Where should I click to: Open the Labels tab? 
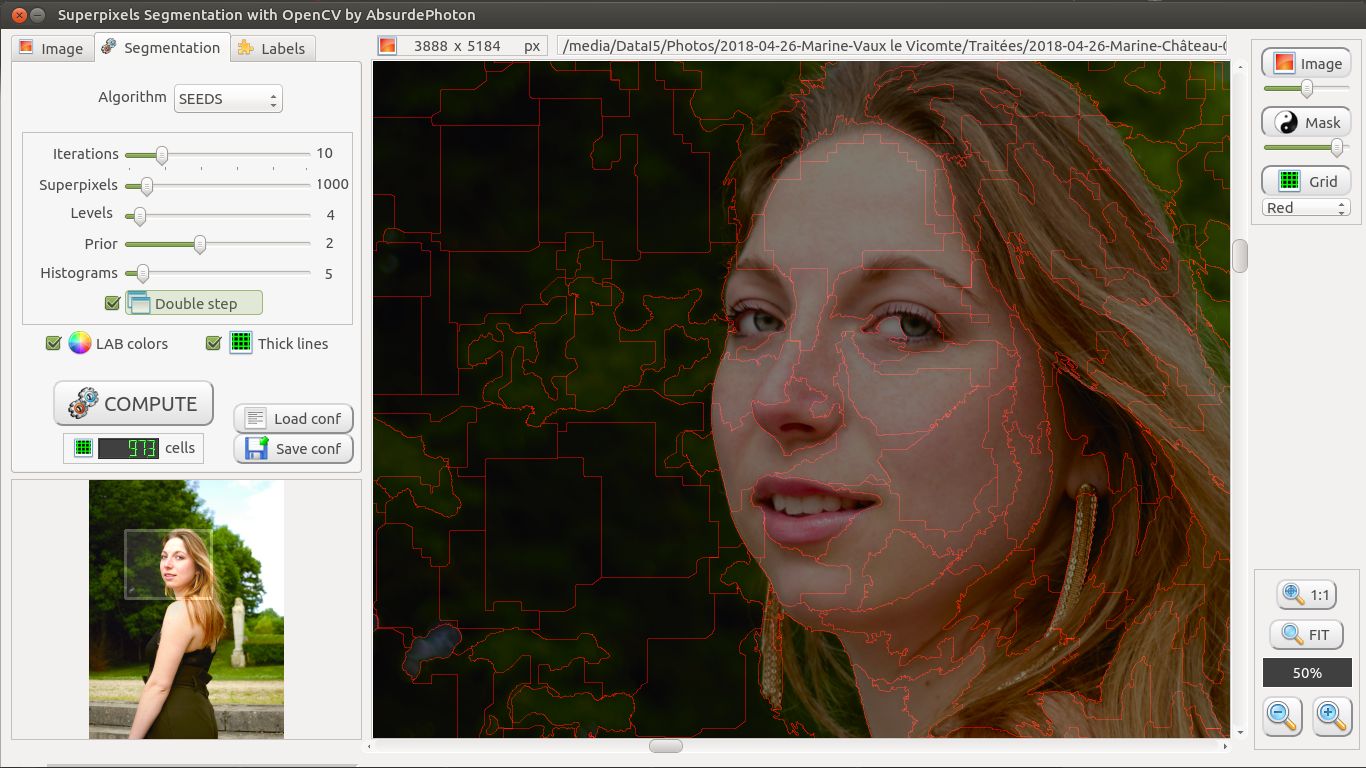(x=272, y=48)
